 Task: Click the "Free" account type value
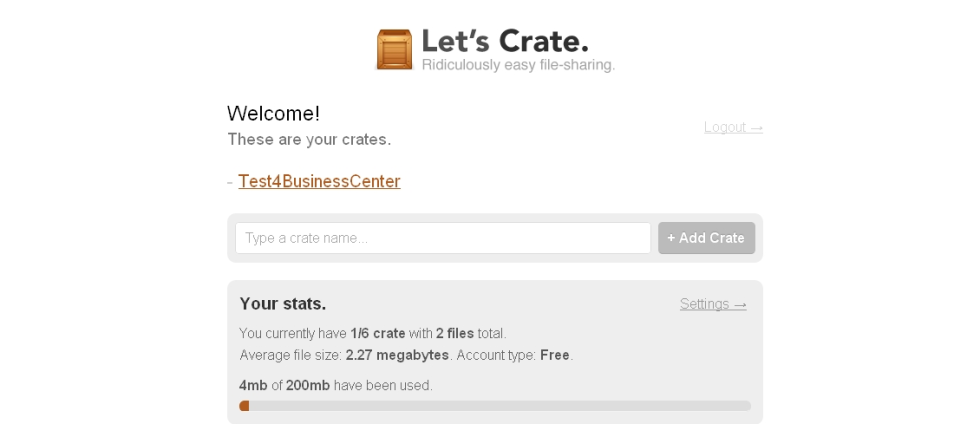555,355
